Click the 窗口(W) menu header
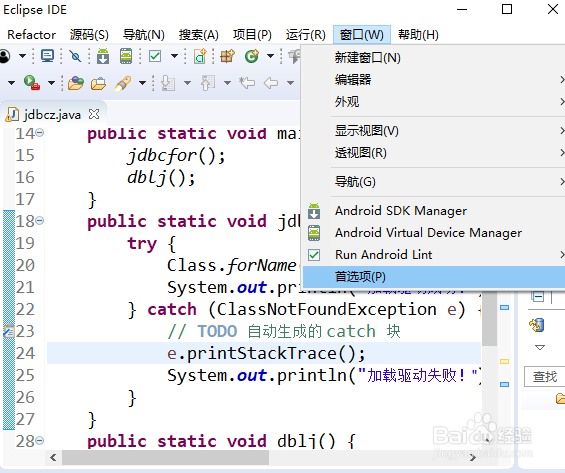Screen dimensions: 565x473 362,35
